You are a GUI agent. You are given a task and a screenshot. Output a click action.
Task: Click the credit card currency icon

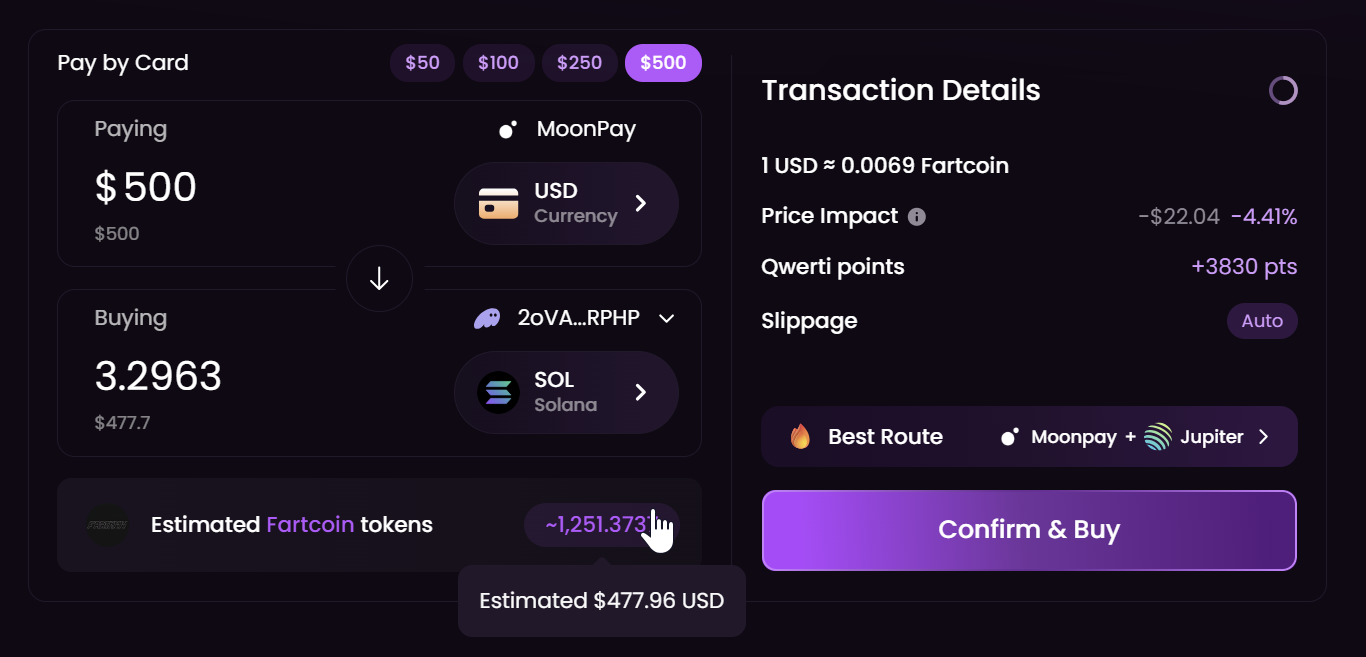pos(498,203)
